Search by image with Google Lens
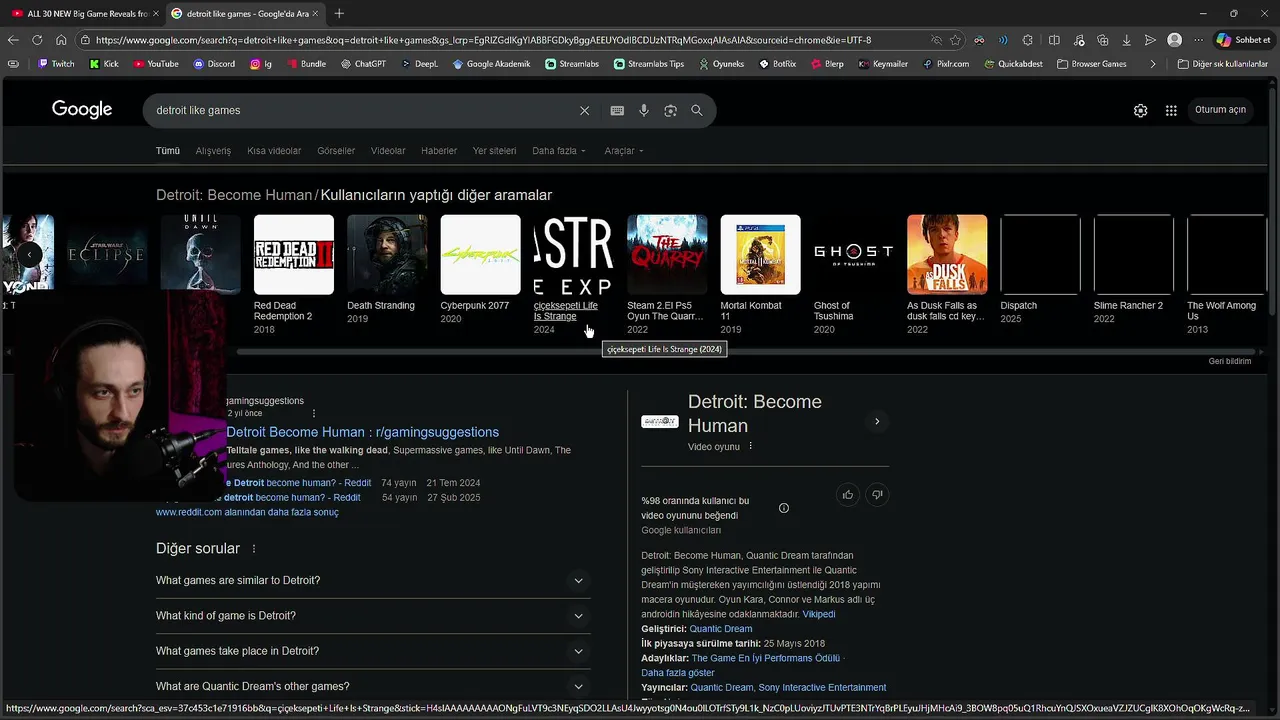The width and height of the screenshot is (1280, 720). [x=671, y=110]
